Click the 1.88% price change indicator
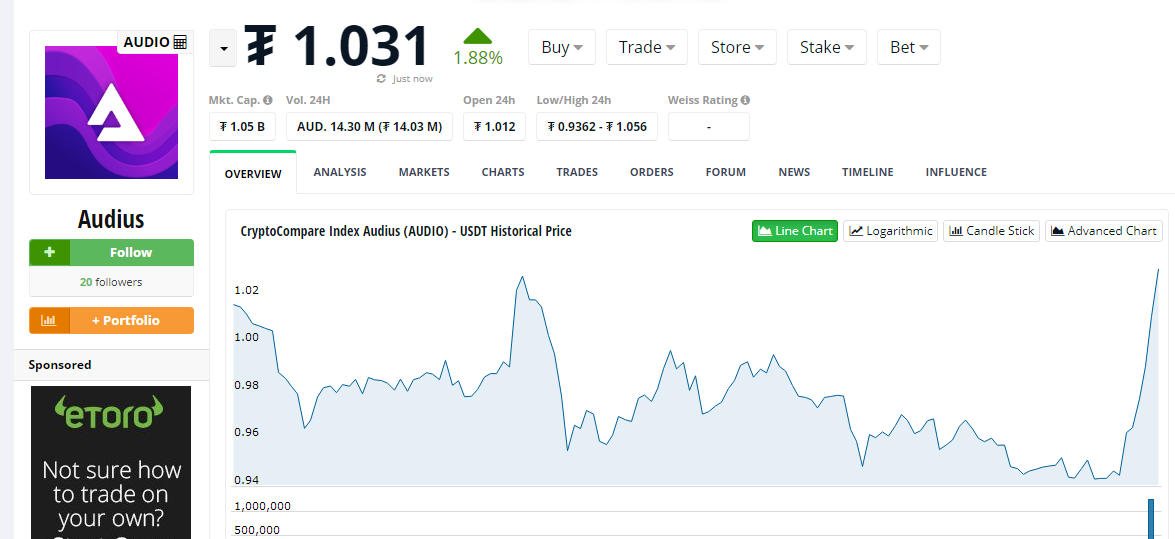 pos(478,58)
